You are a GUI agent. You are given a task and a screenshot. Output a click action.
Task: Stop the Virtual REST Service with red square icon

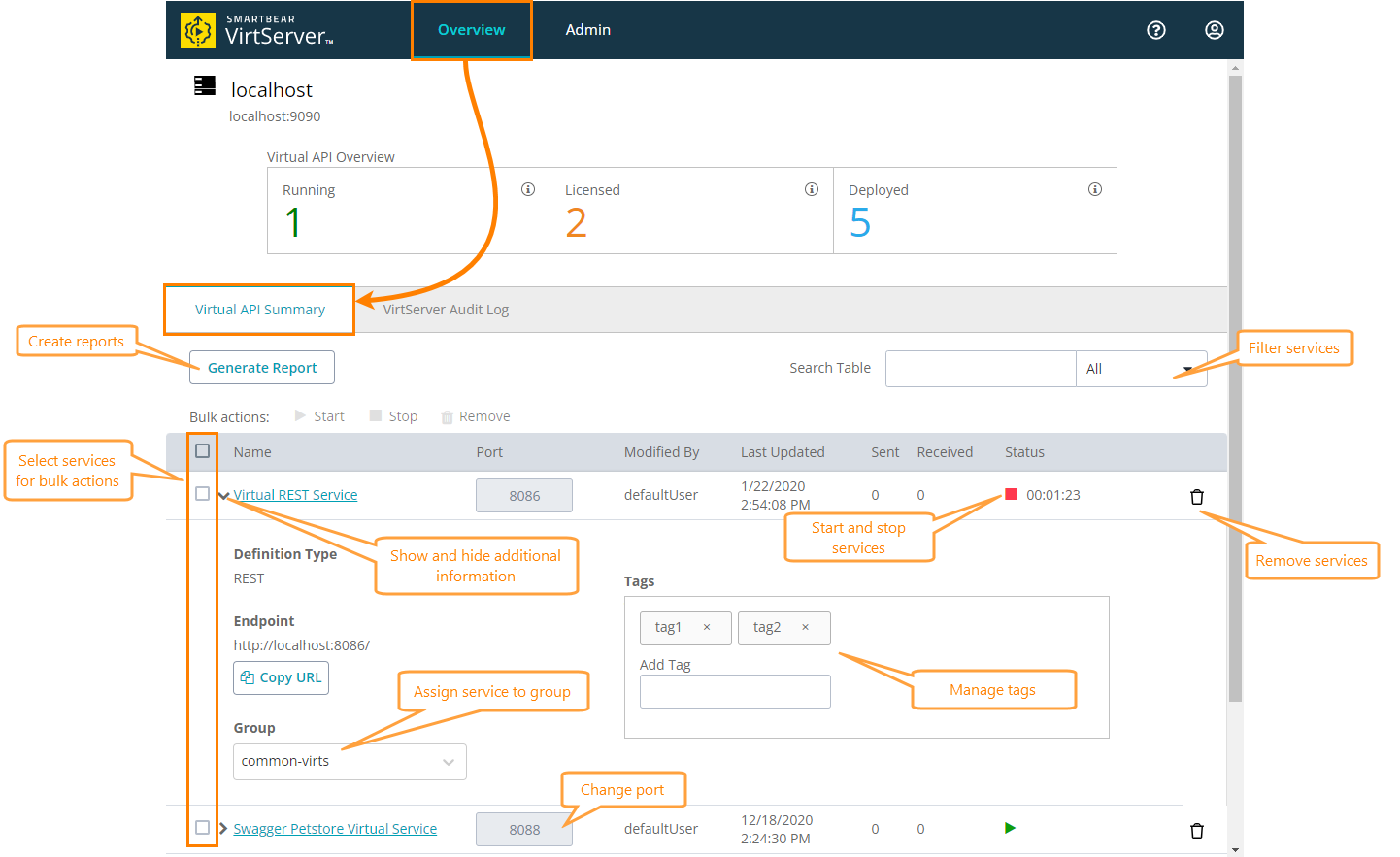click(1010, 494)
